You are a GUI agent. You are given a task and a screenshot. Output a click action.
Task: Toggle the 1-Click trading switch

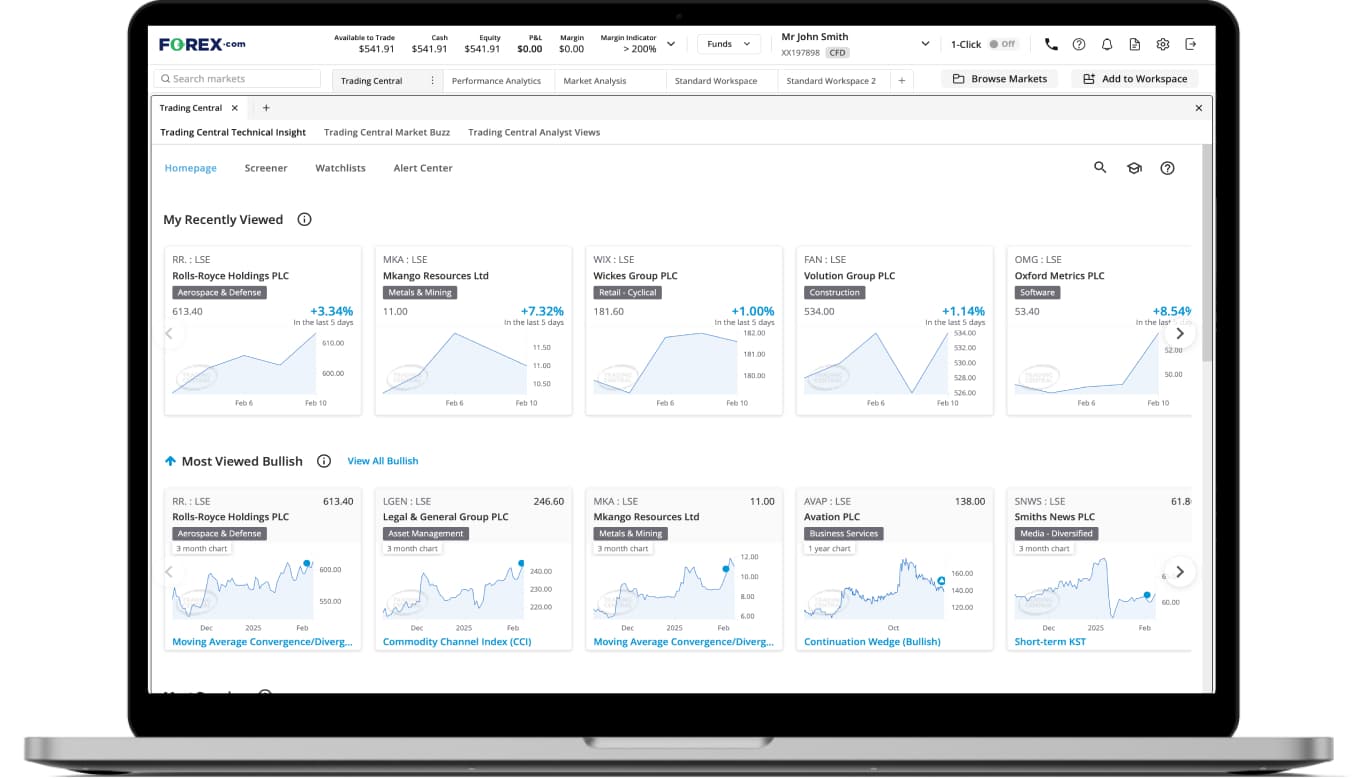[x=1001, y=44]
